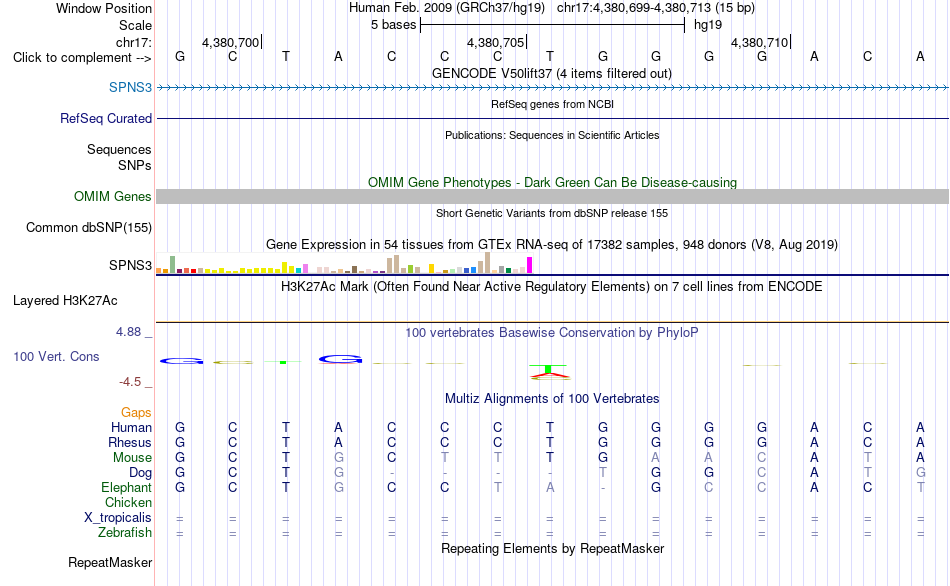
Task: Open the OMIM Gene Phenotypes track title
Action: click(552, 182)
